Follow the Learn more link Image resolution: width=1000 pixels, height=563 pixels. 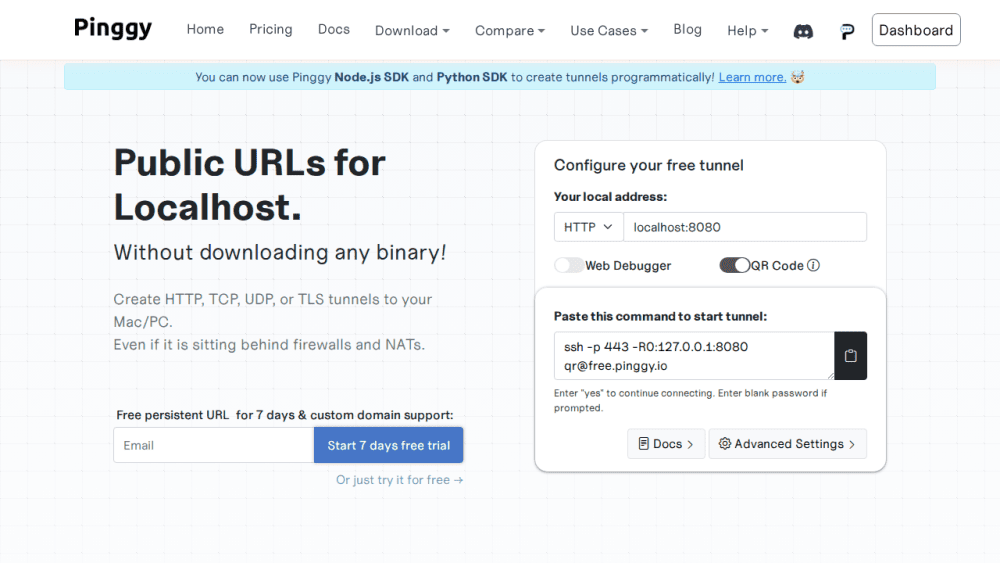click(x=752, y=77)
